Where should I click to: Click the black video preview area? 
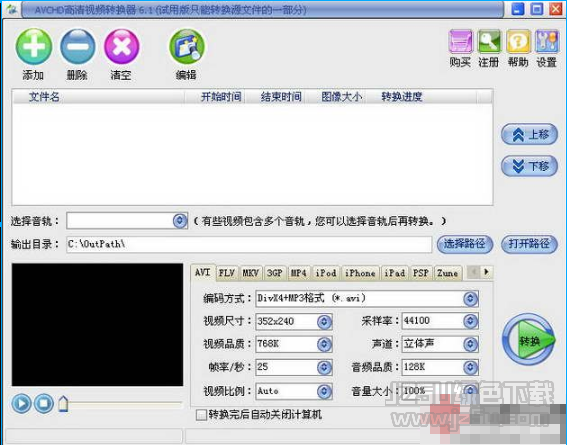pos(97,325)
